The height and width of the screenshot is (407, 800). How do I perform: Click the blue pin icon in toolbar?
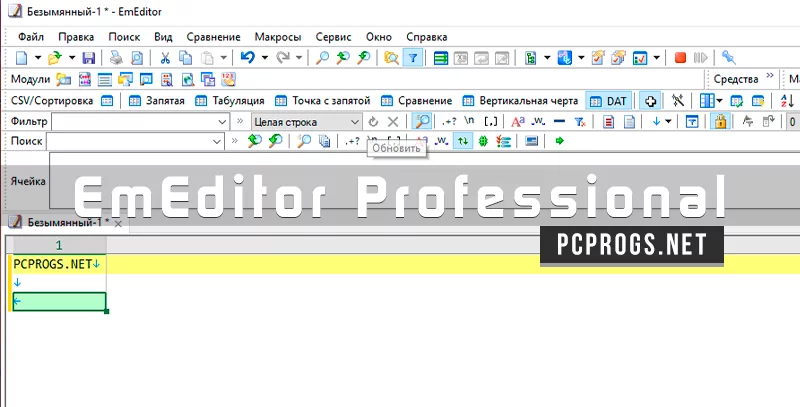point(729,58)
